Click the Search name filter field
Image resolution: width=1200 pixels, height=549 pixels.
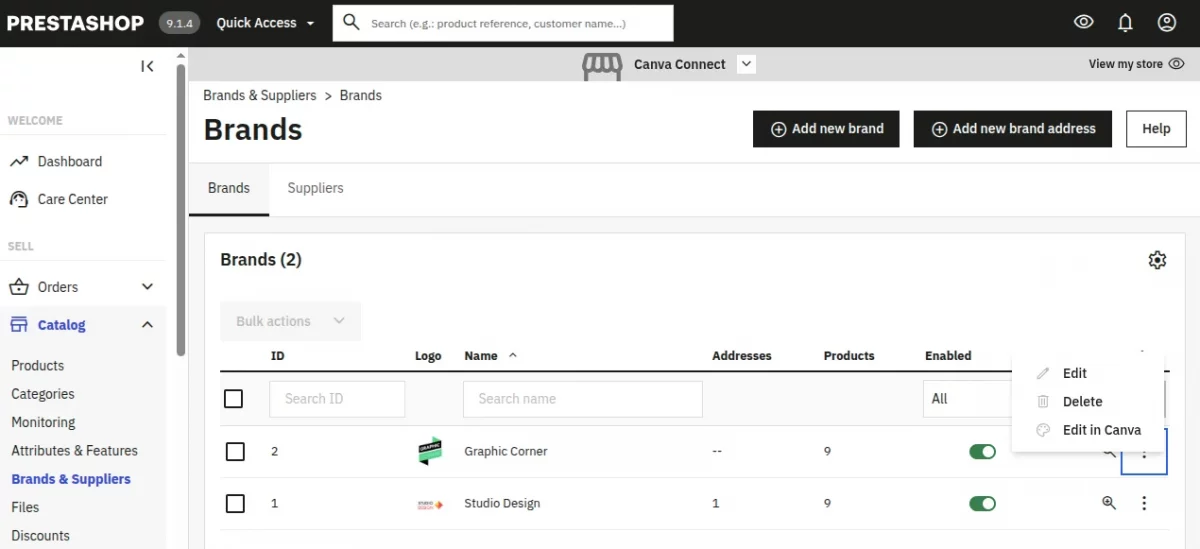(x=583, y=399)
